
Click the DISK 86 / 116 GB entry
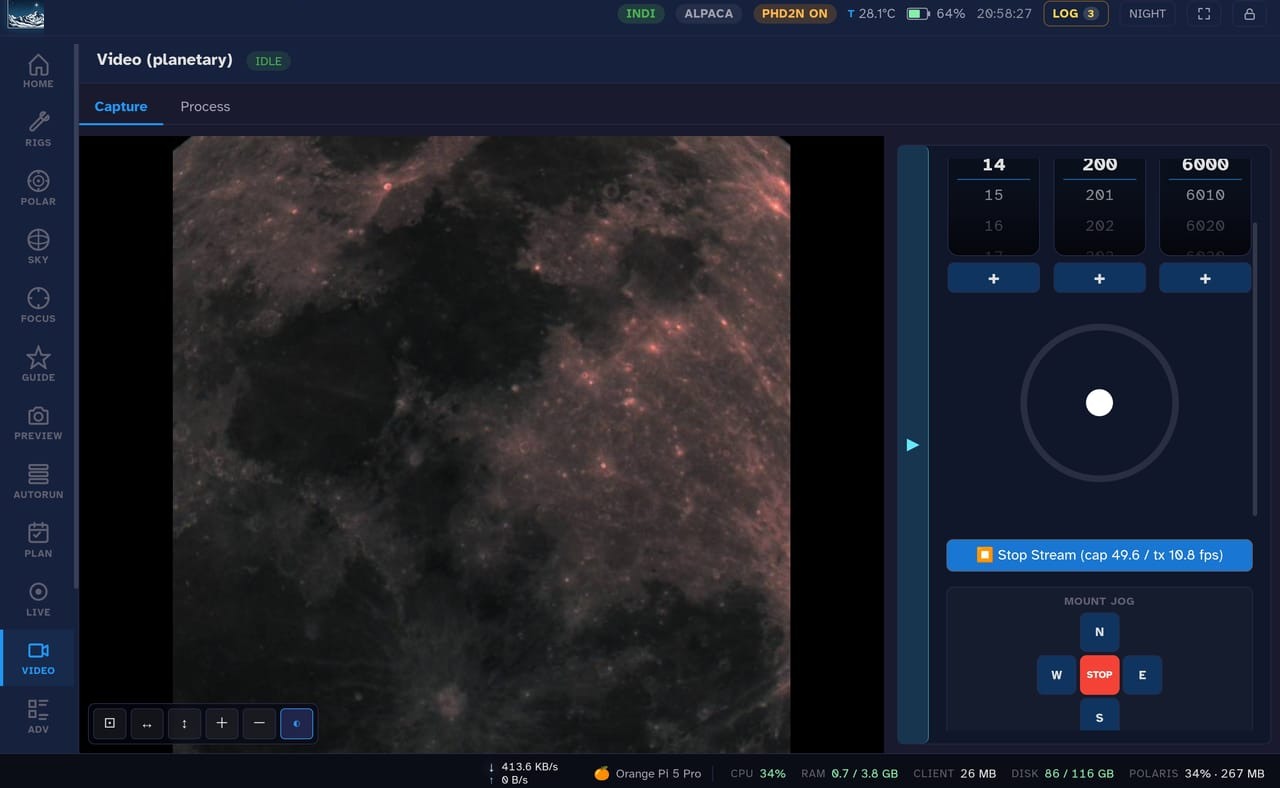pos(1062,773)
